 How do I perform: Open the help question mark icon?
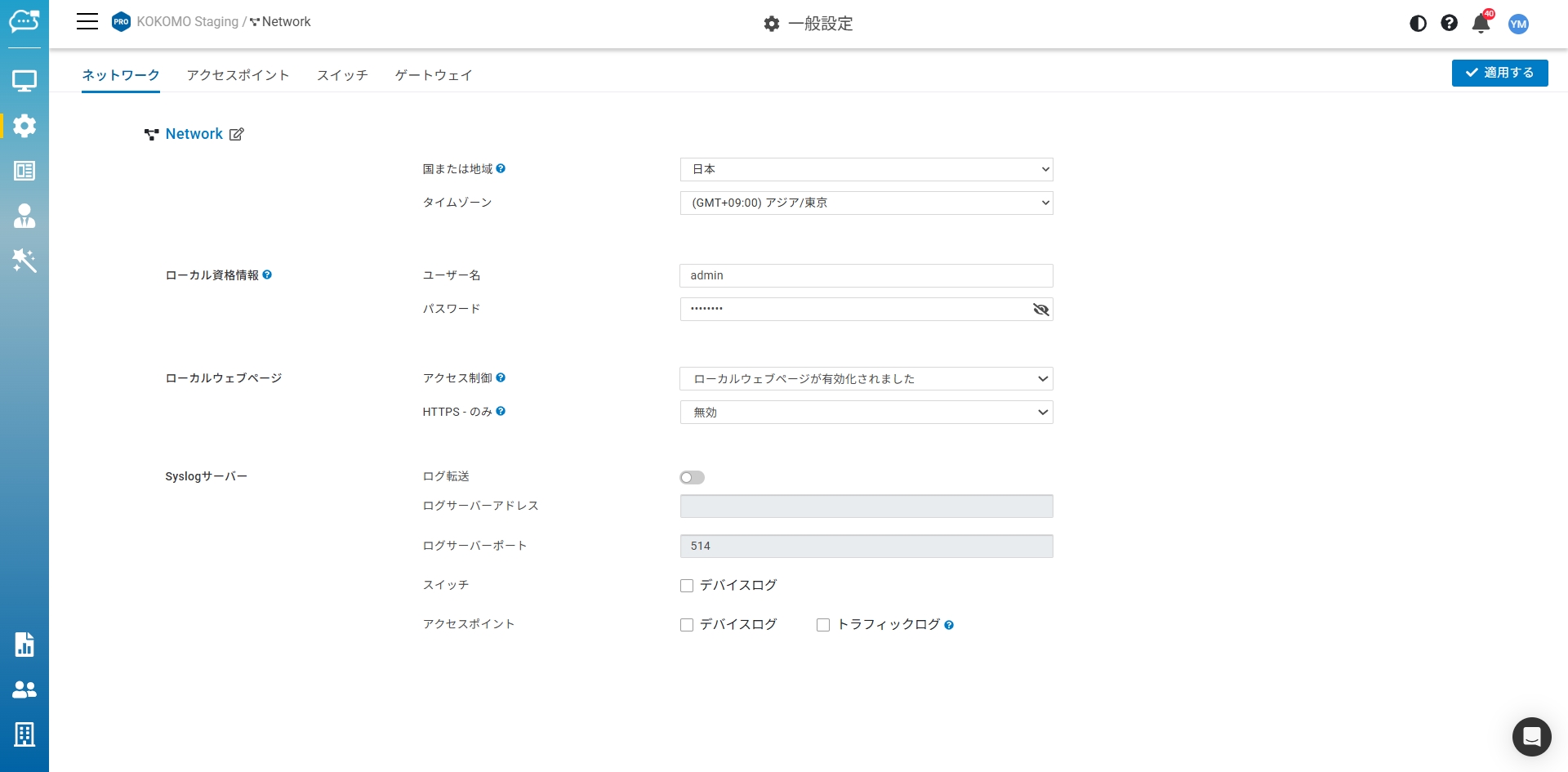1449,24
